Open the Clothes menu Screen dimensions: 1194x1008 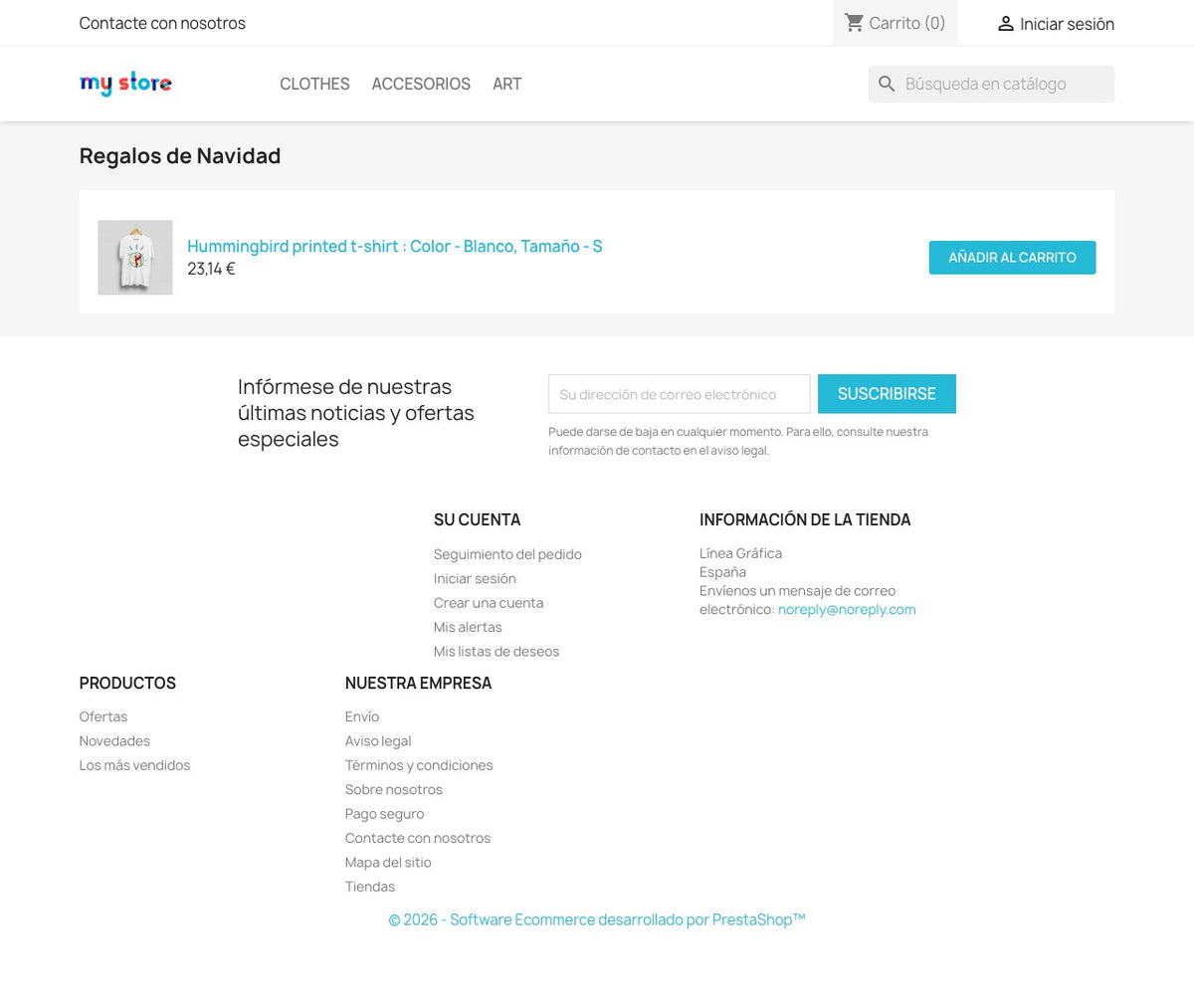(x=314, y=85)
